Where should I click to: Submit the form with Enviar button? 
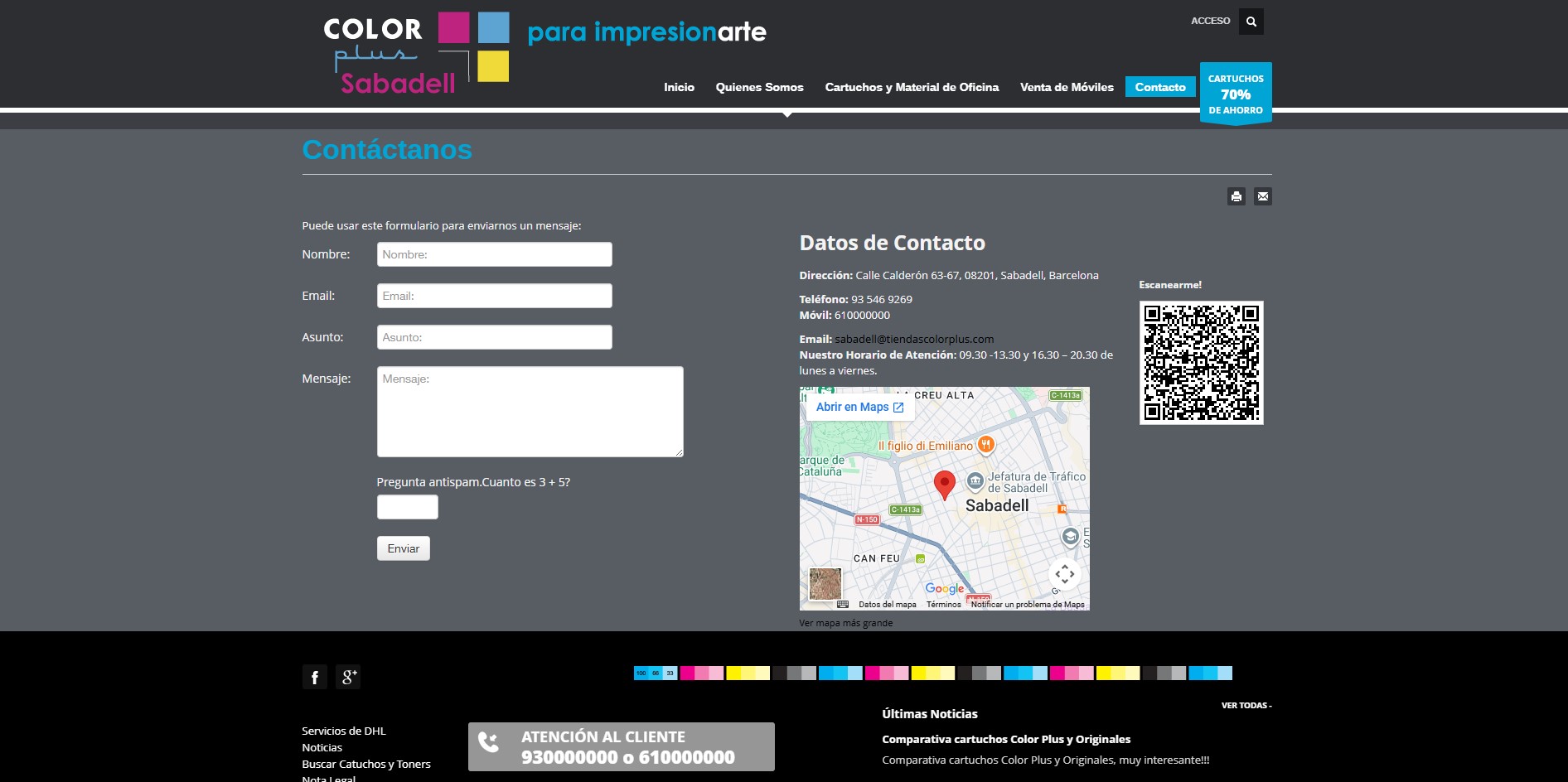(403, 548)
